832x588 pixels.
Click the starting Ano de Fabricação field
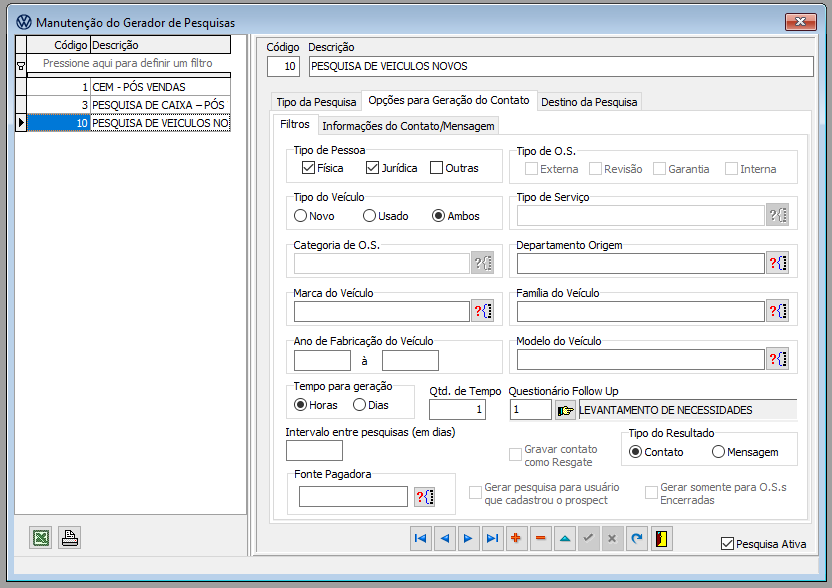click(x=322, y=360)
